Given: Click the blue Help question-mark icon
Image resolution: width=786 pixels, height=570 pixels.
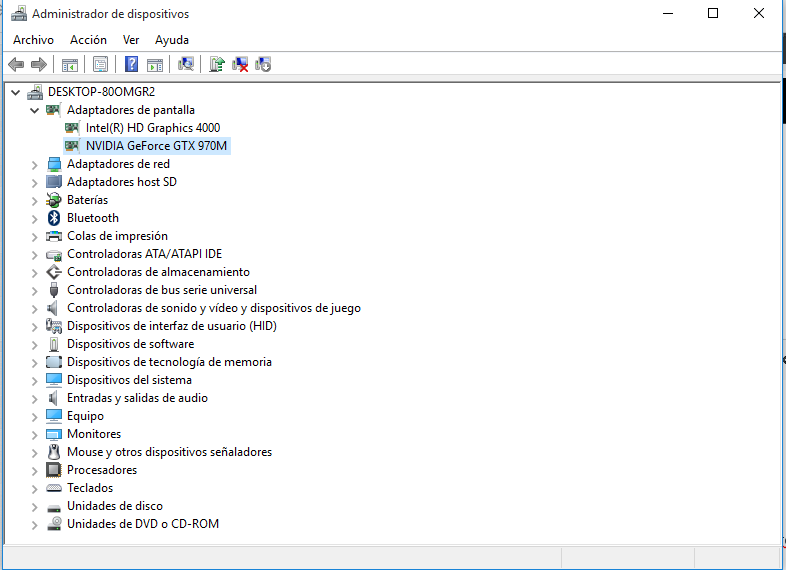Looking at the screenshot, I should (x=131, y=64).
